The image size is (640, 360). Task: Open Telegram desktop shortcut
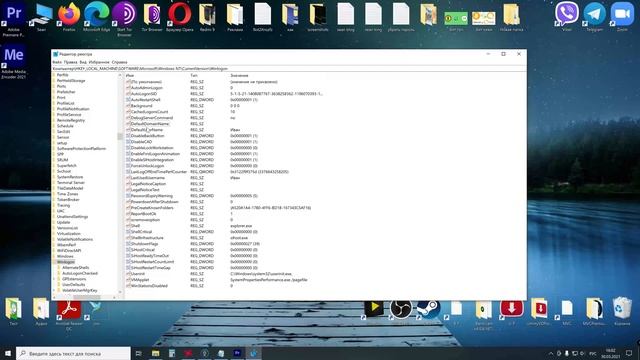tap(594, 17)
